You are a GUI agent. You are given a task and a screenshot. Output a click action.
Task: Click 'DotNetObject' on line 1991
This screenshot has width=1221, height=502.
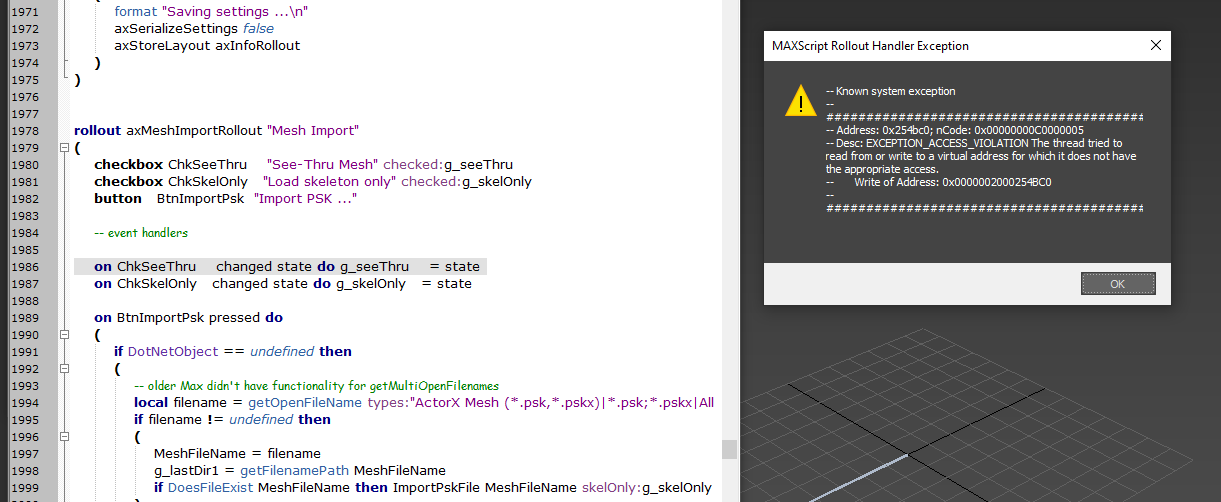tap(173, 352)
